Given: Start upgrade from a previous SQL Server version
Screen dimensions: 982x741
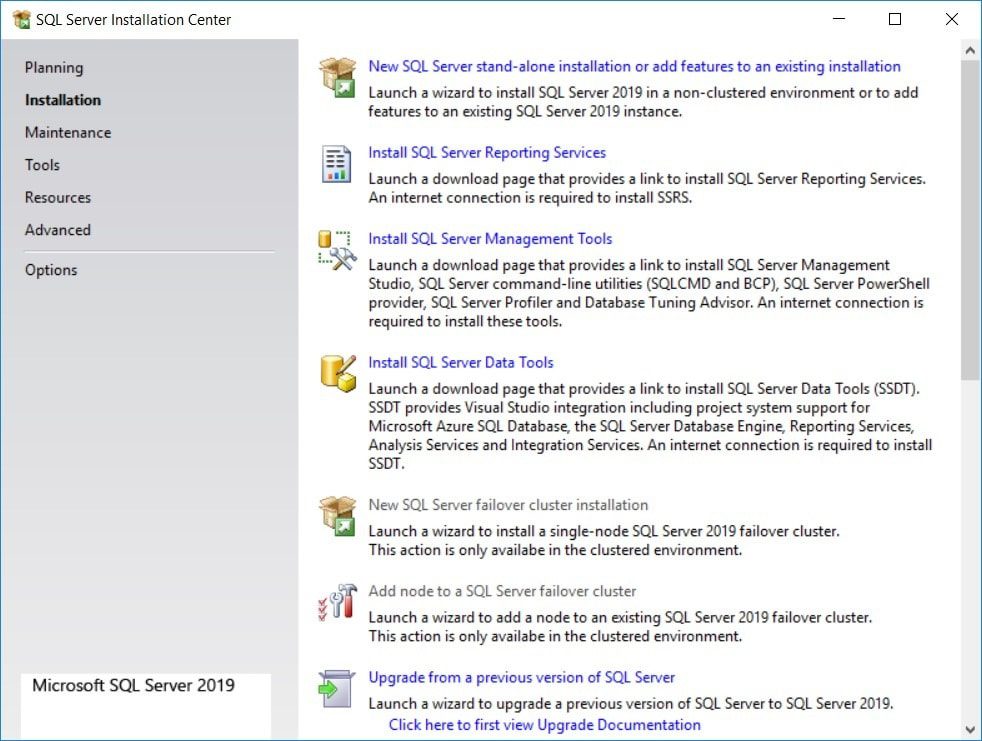Looking at the screenshot, I should pyautogui.click(x=521, y=677).
